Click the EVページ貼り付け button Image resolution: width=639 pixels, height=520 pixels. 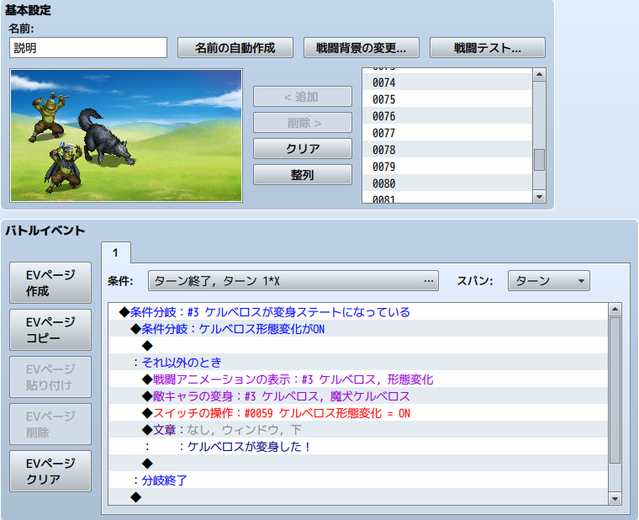51,377
